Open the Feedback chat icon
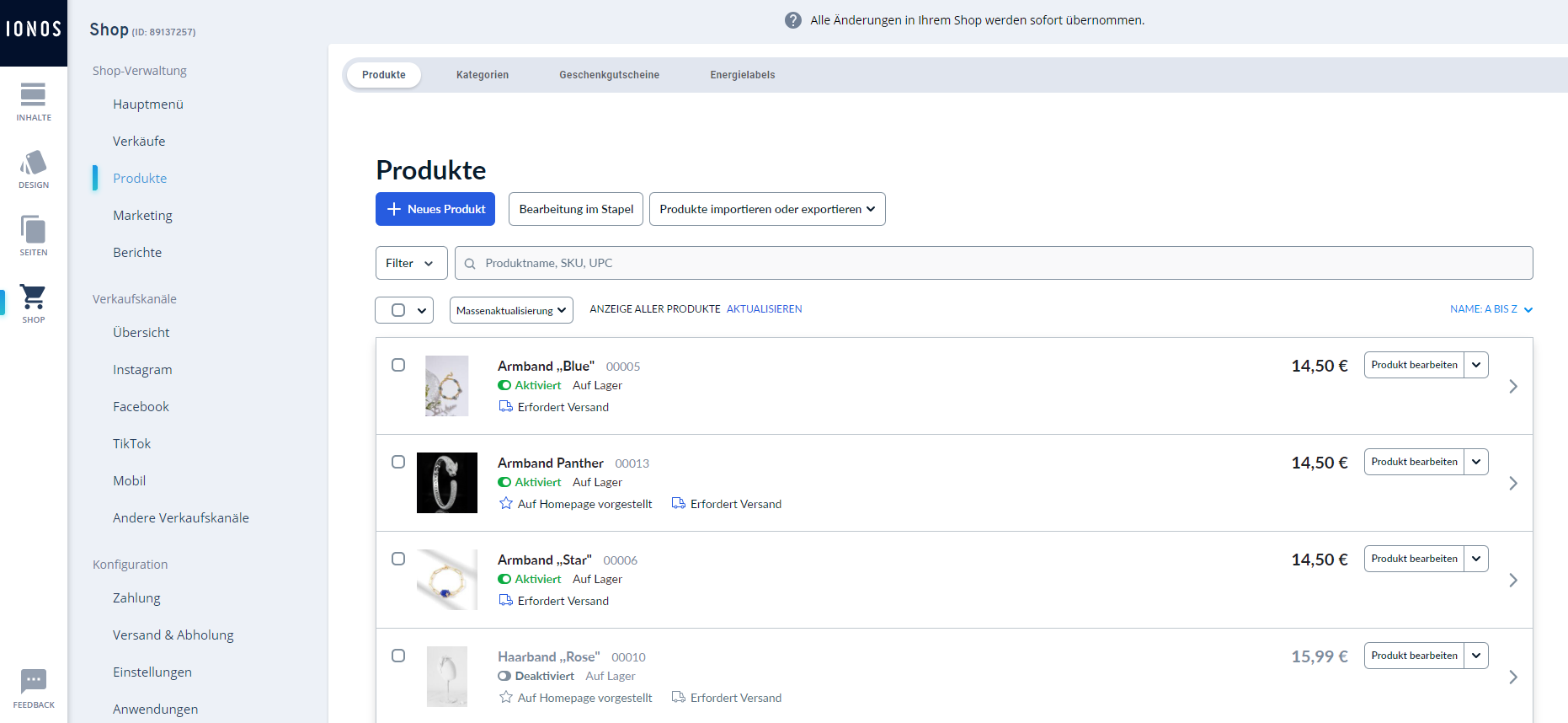1568x723 pixels. [34, 688]
